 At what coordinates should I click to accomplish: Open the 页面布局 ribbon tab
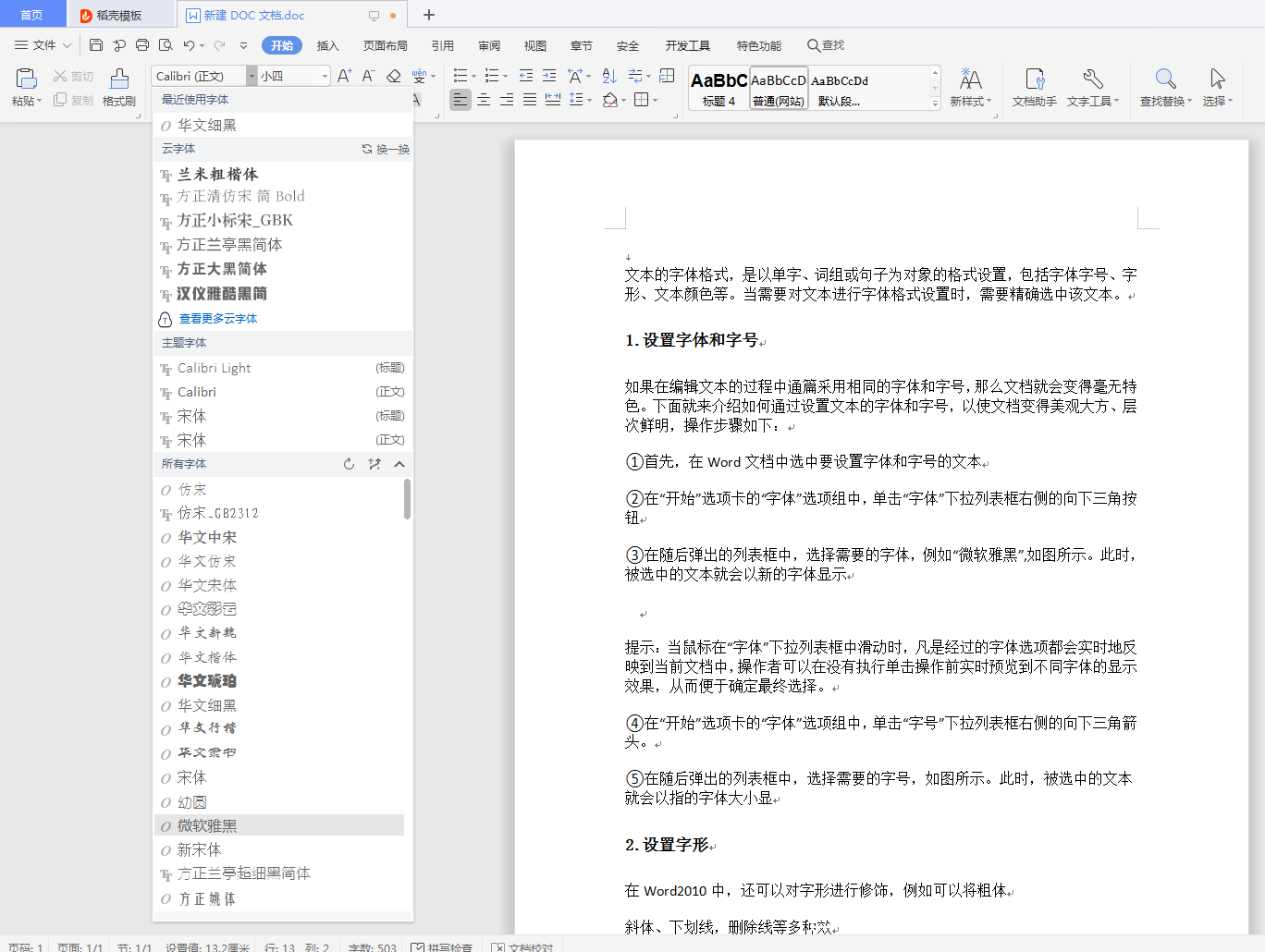(386, 45)
